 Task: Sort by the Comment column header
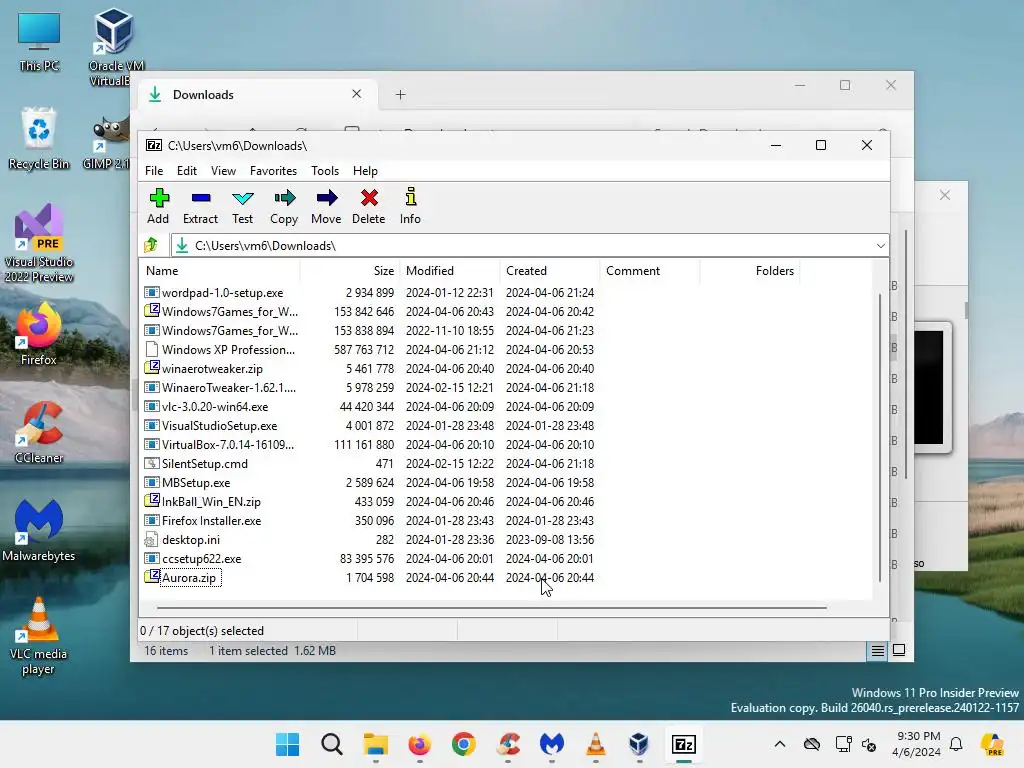(x=650, y=270)
